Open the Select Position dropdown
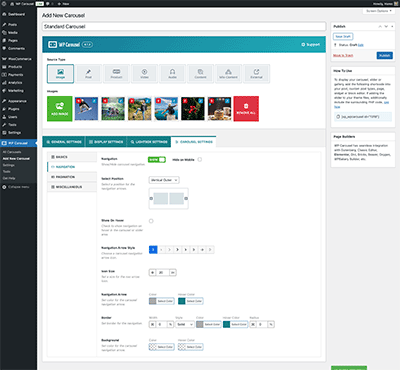The image size is (400, 370). point(164,180)
